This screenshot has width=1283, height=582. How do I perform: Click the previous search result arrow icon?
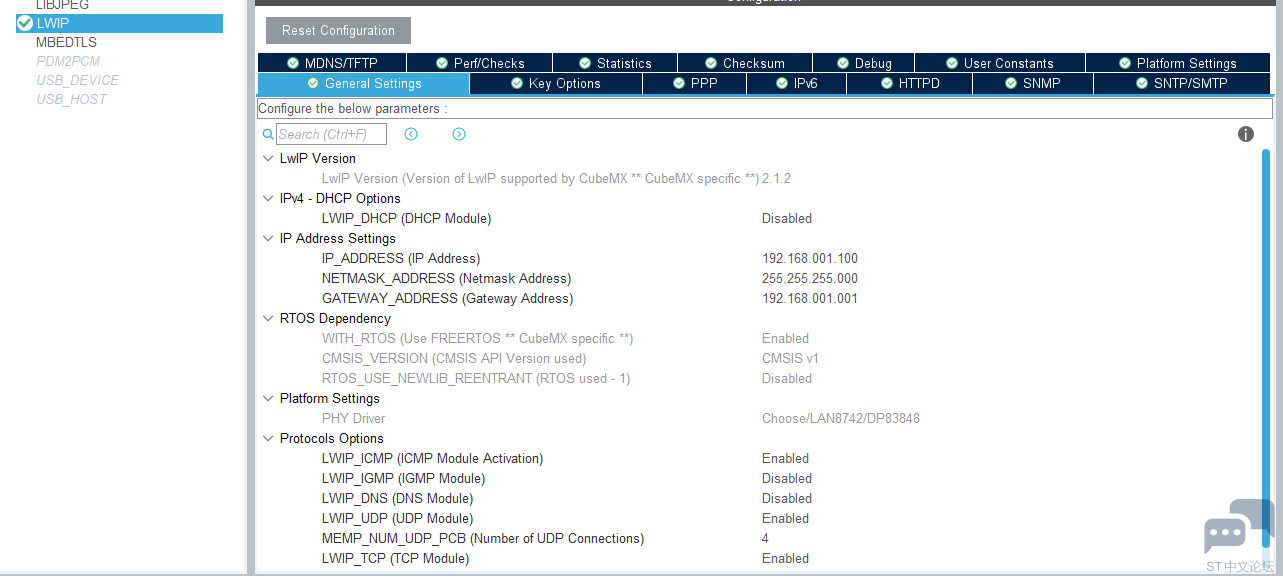[x=411, y=133]
